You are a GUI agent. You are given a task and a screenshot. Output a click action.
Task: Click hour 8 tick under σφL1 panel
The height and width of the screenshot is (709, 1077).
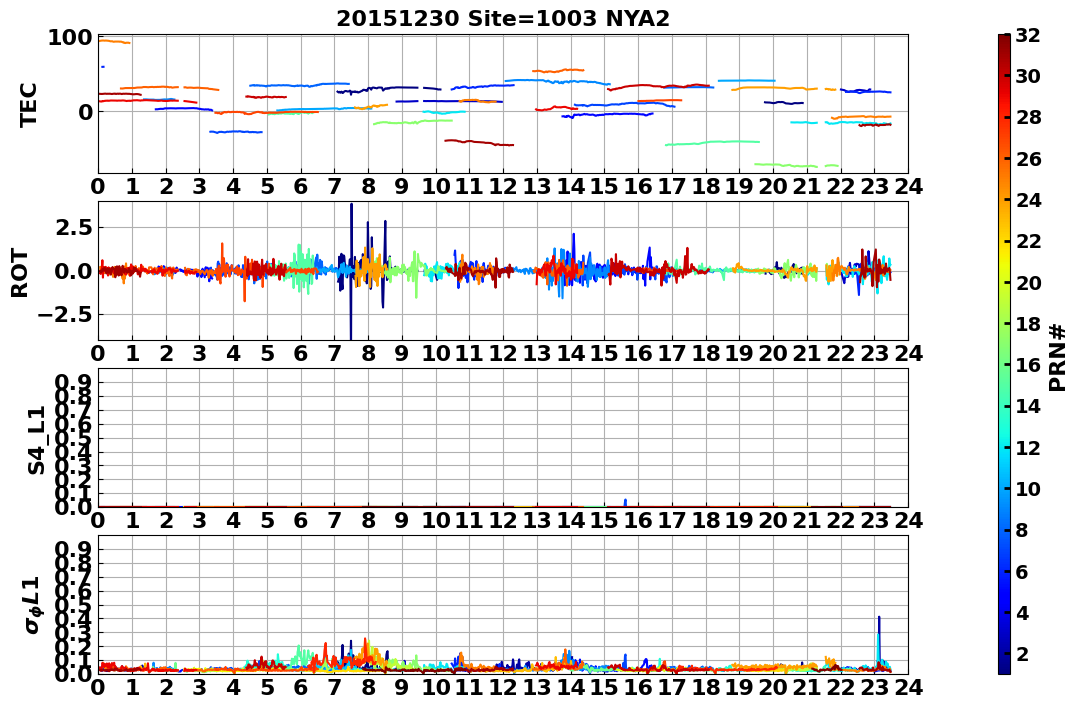tap(368, 687)
